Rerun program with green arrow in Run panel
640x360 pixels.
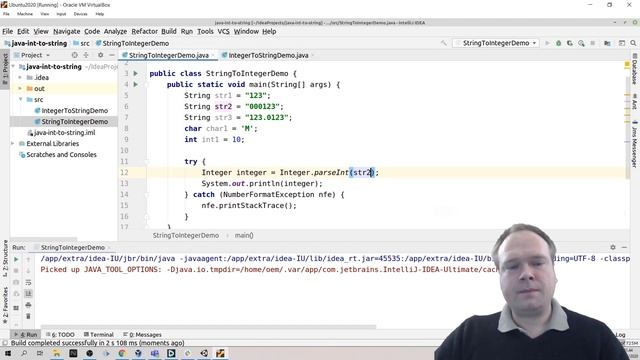[x=16, y=259]
